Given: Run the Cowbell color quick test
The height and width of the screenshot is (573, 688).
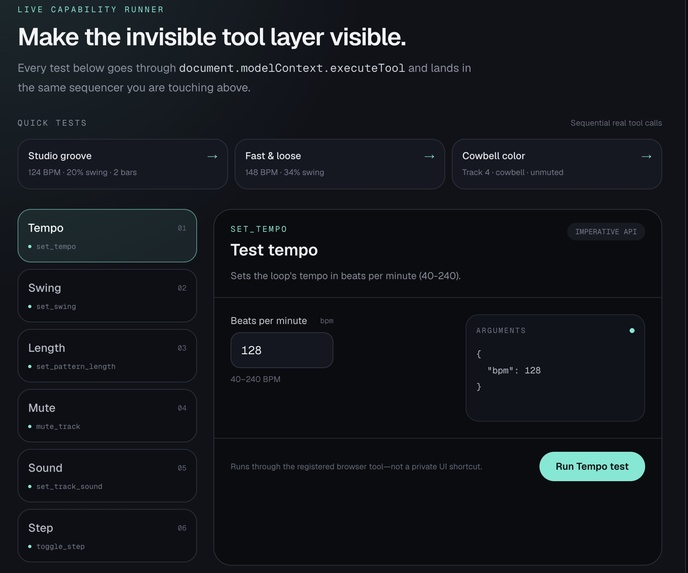Looking at the screenshot, I should click(x=557, y=164).
